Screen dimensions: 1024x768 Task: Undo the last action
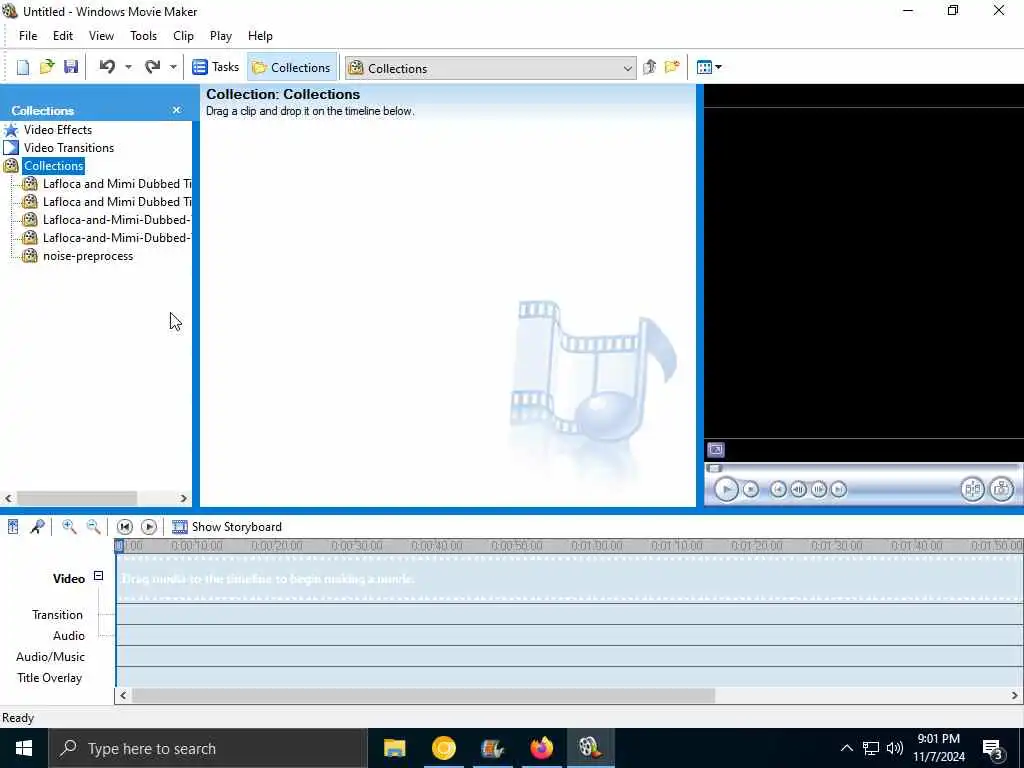pos(108,67)
